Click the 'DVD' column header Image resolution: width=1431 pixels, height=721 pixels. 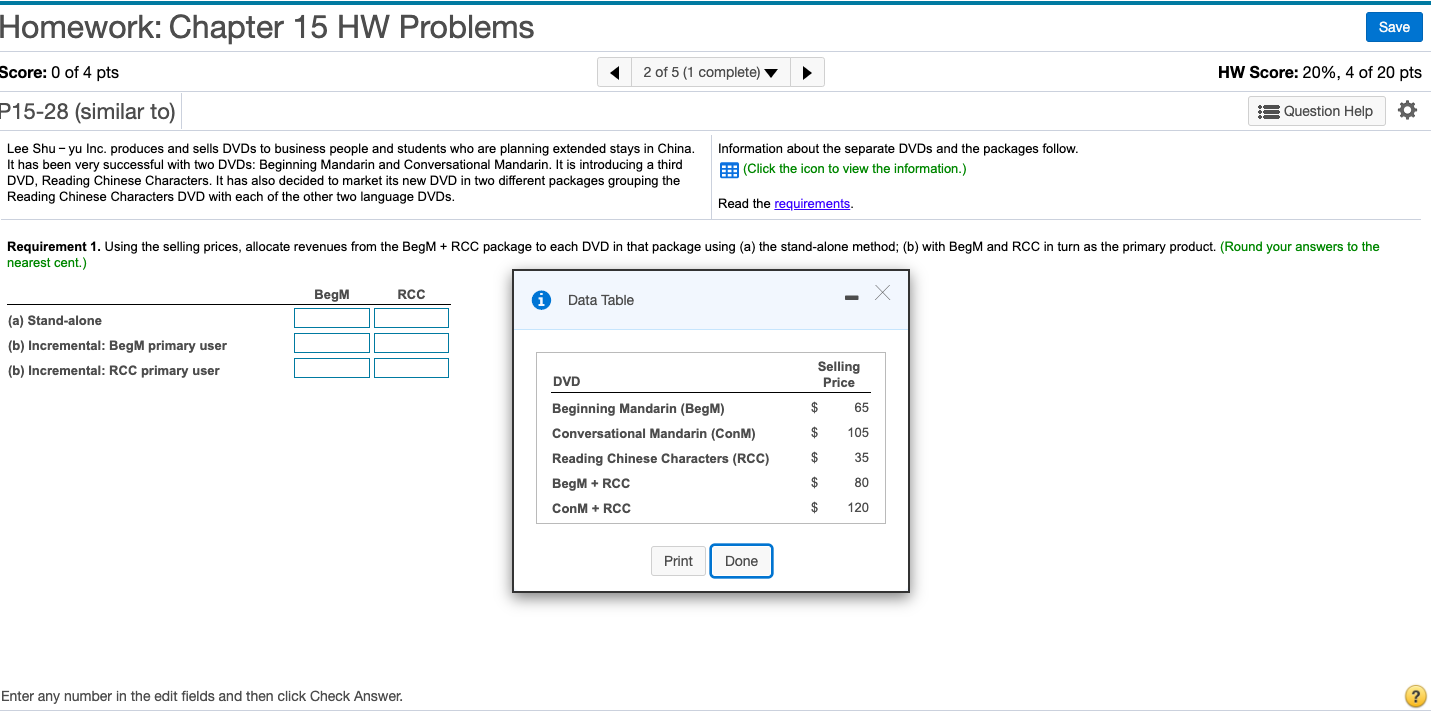coord(566,382)
